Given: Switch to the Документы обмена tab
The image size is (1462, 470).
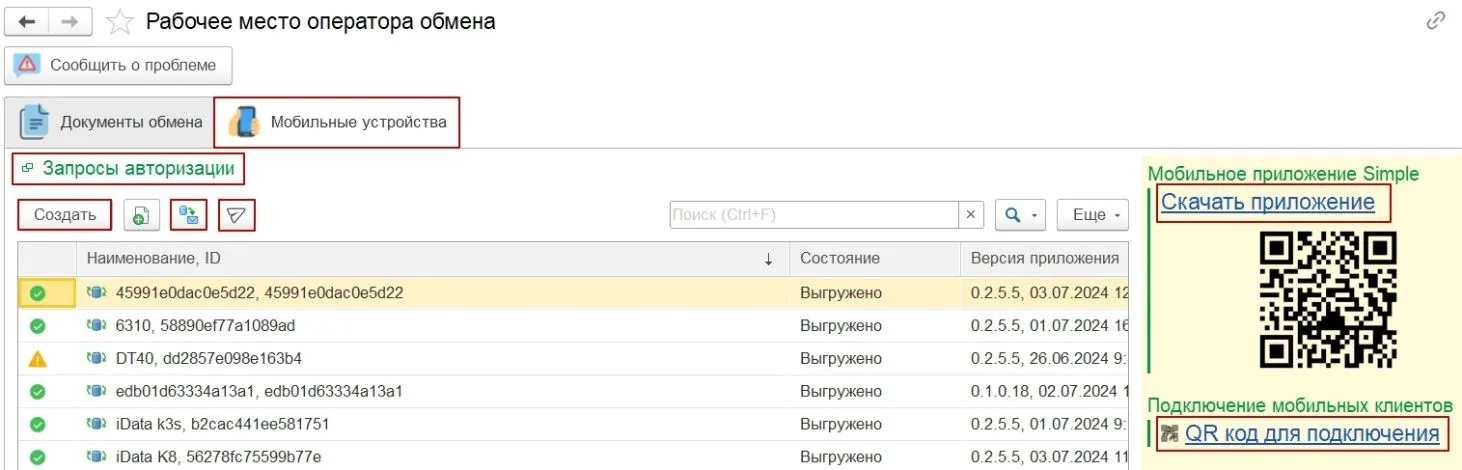Looking at the screenshot, I should 110,123.
